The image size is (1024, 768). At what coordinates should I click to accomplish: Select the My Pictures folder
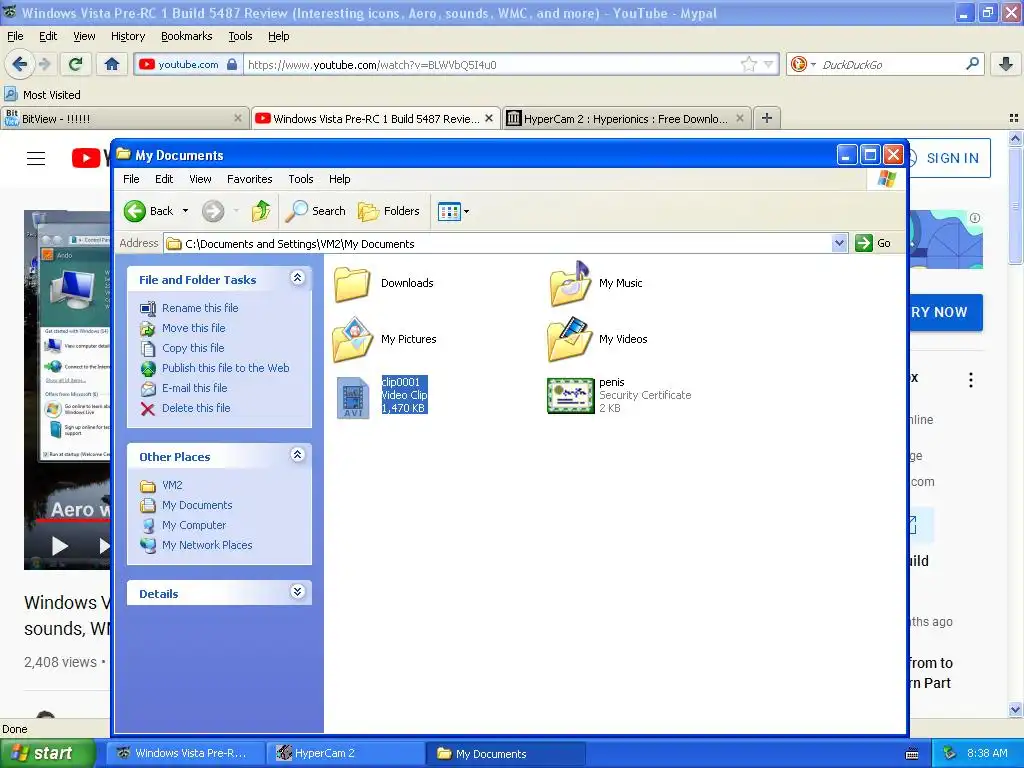click(385, 339)
